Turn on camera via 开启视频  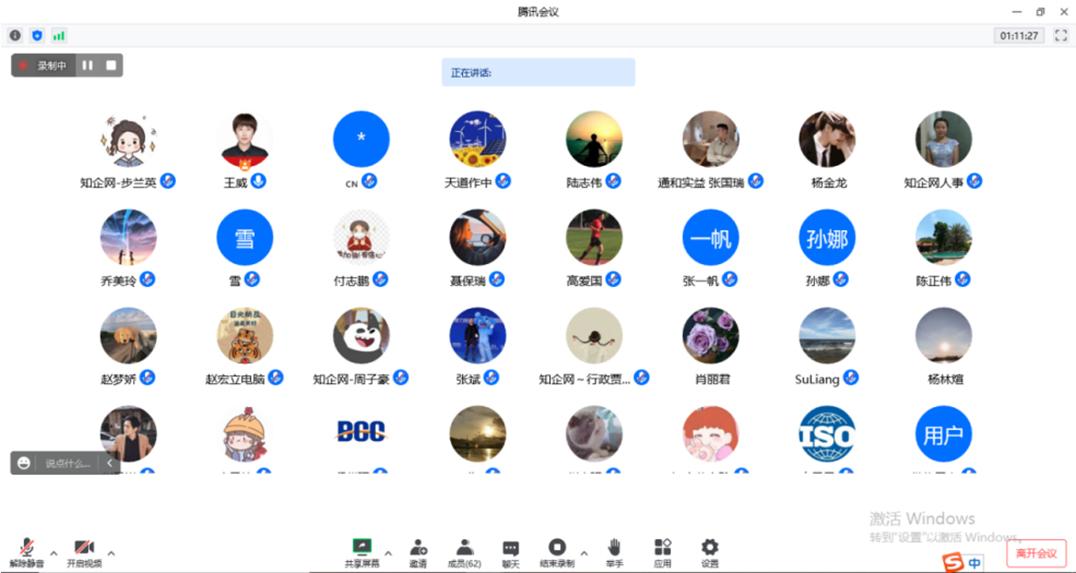[84, 553]
